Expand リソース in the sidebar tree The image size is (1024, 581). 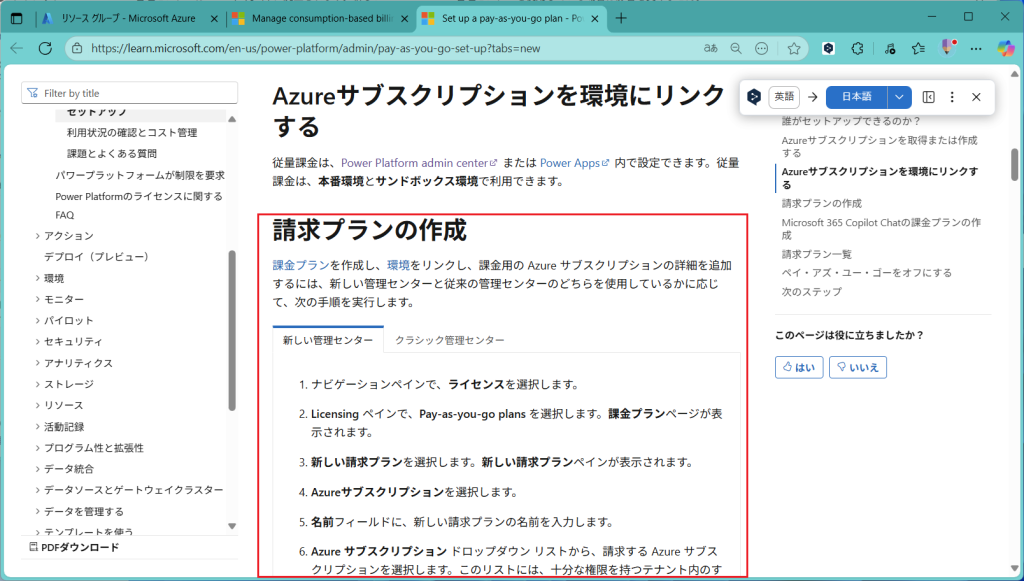click(37, 405)
